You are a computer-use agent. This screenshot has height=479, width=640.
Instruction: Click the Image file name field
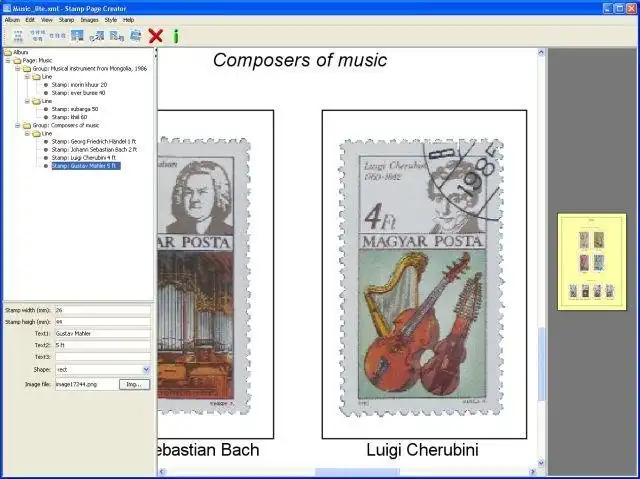[x=87, y=384]
